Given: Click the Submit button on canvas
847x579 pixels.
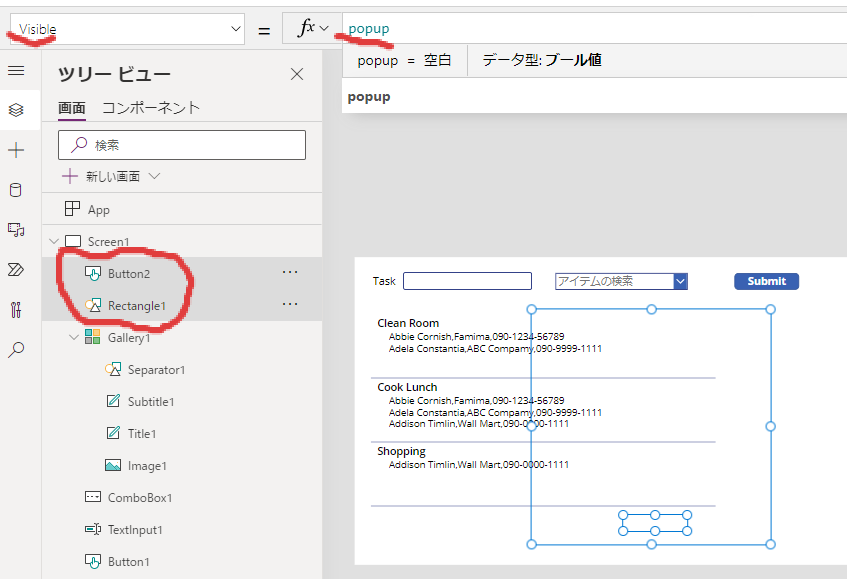Looking at the screenshot, I should 767,281.
